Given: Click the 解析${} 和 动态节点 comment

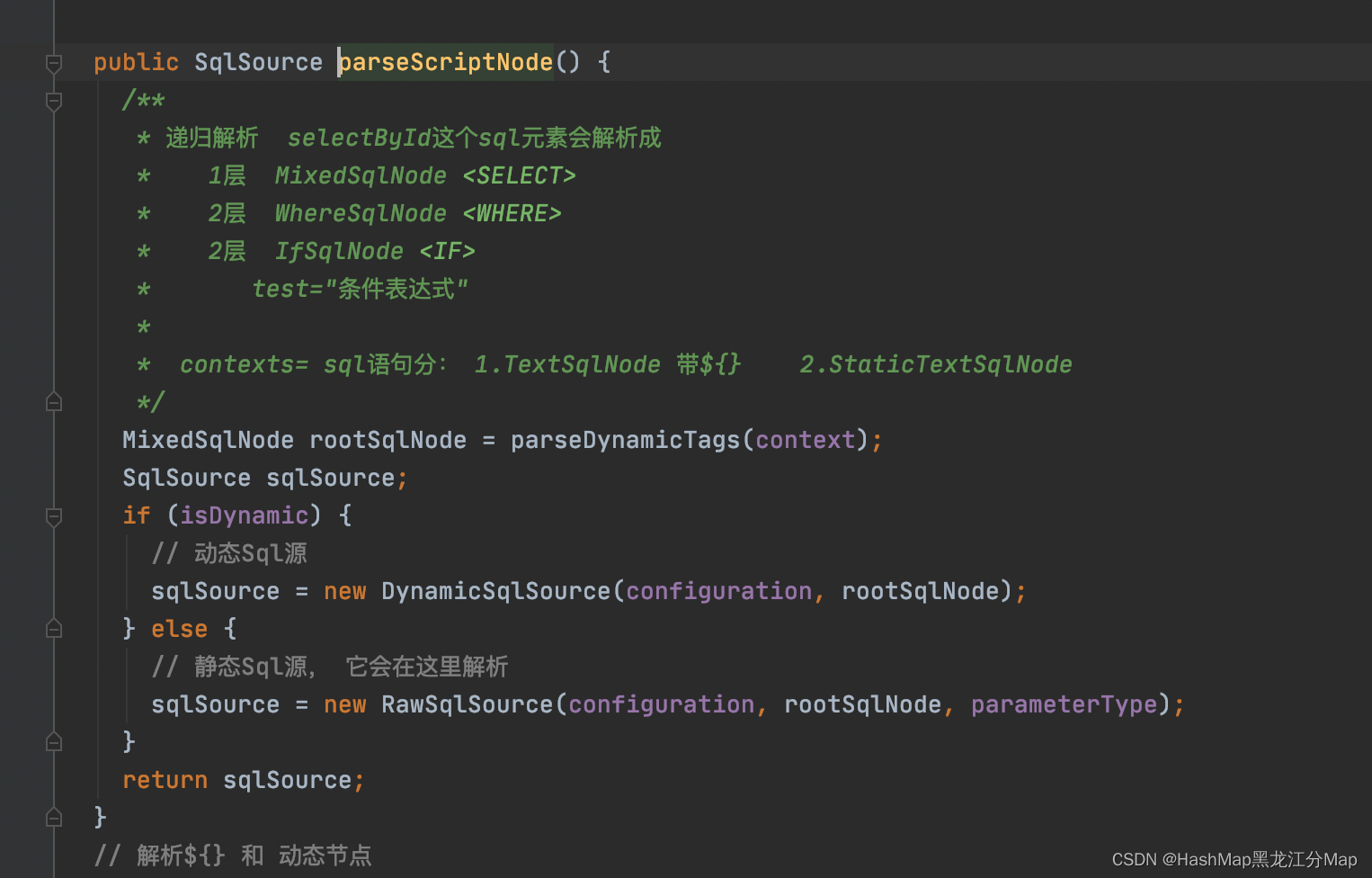Looking at the screenshot, I should (233, 856).
